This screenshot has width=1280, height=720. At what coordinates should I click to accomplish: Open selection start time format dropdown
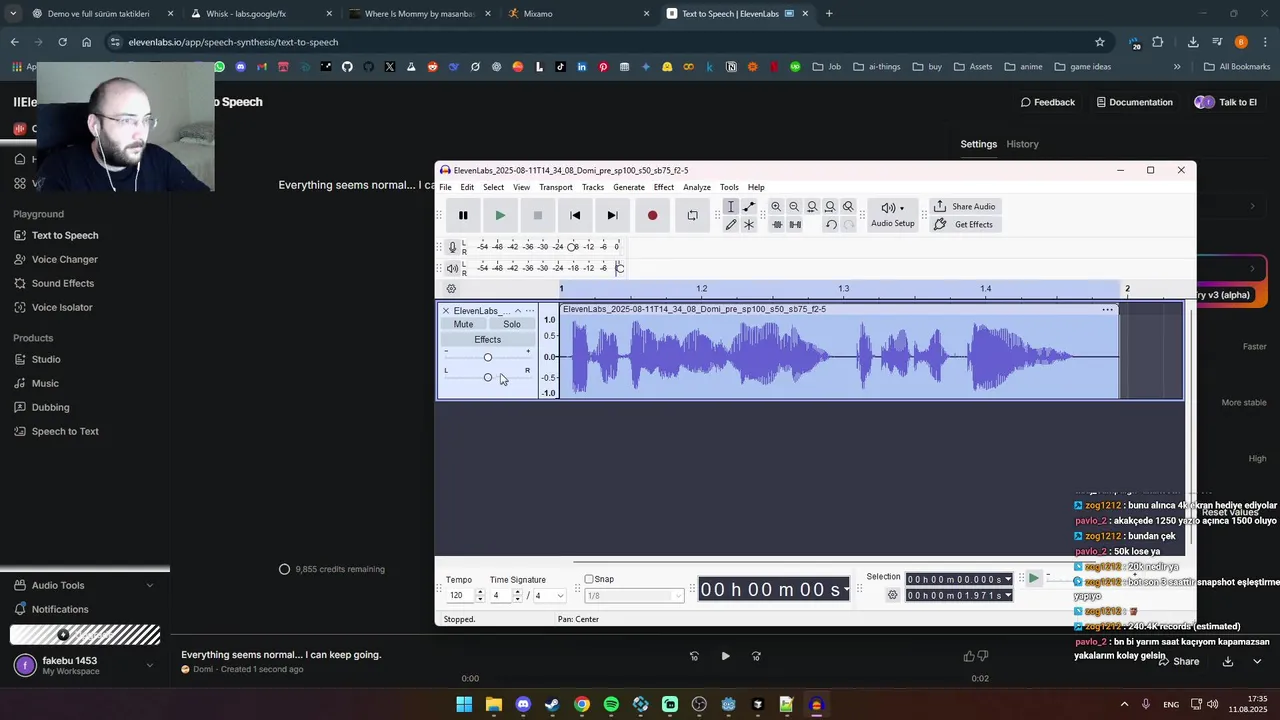tap(1007, 579)
